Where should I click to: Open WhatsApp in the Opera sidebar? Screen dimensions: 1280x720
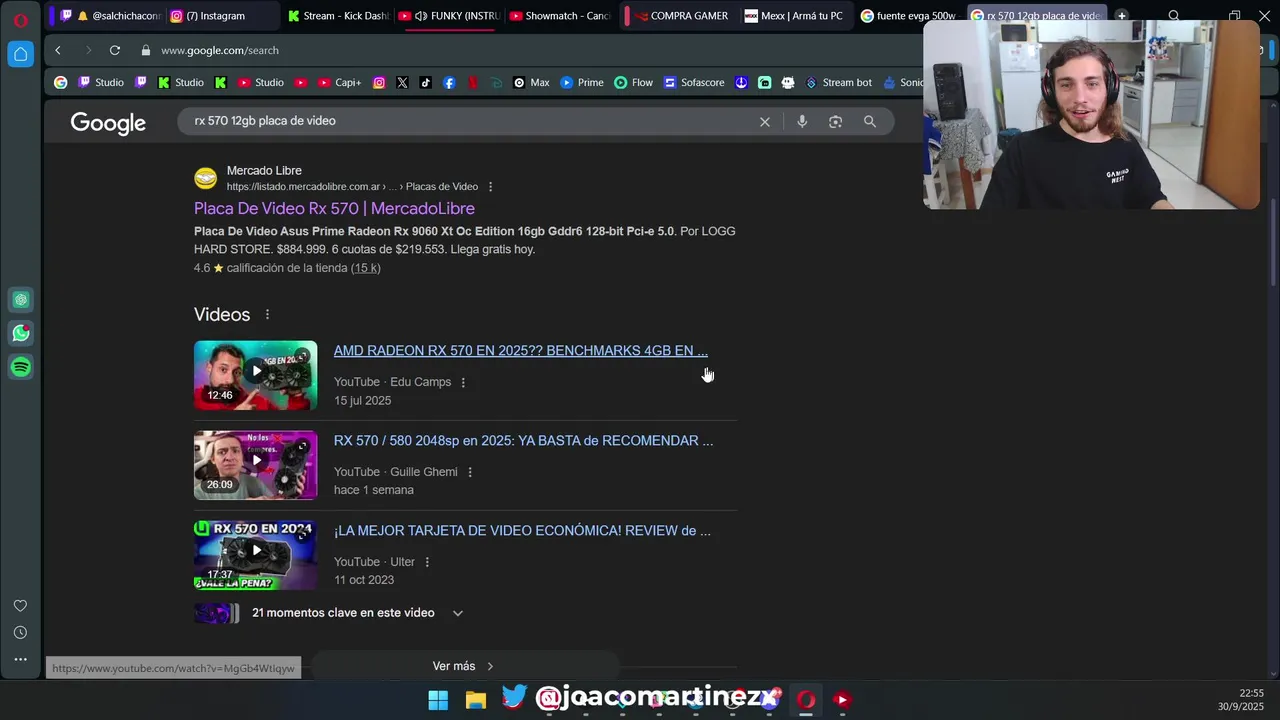(21, 333)
